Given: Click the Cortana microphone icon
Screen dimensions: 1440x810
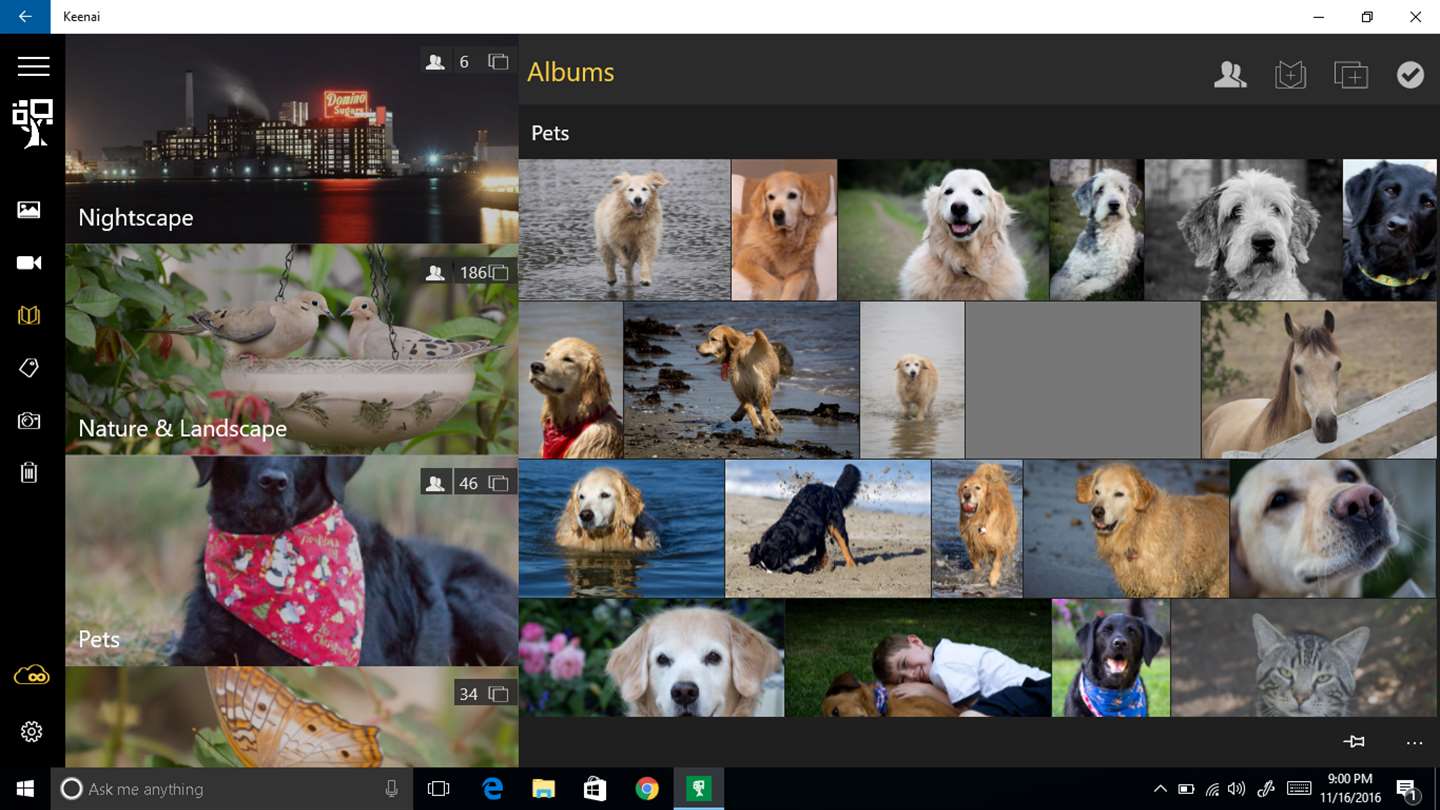Looking at the screenshot, I should click(x=391, y=789).
